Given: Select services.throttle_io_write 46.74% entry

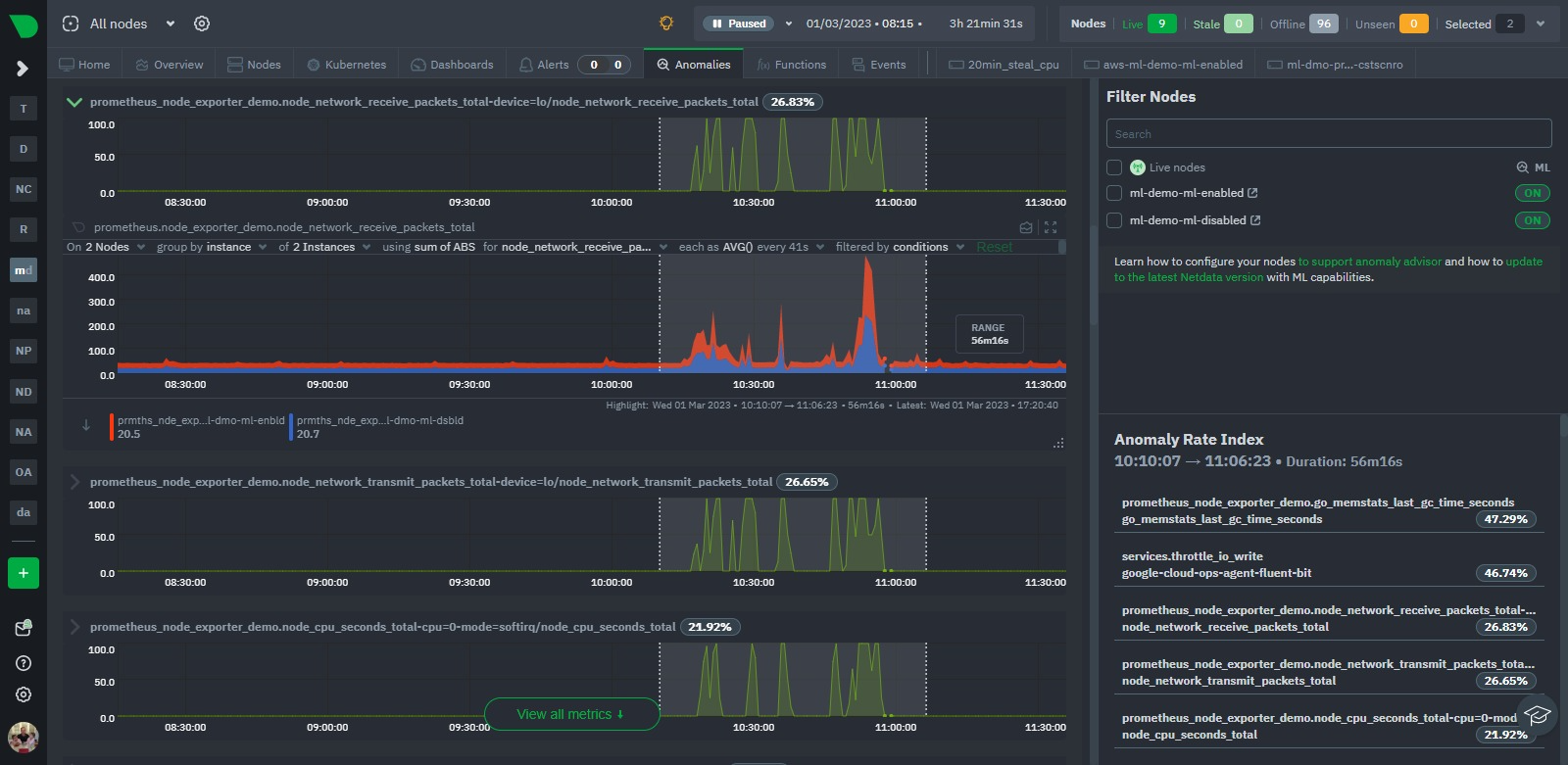Looking at the screenshot, I should pyautogui.click(x=1329, y=565).
